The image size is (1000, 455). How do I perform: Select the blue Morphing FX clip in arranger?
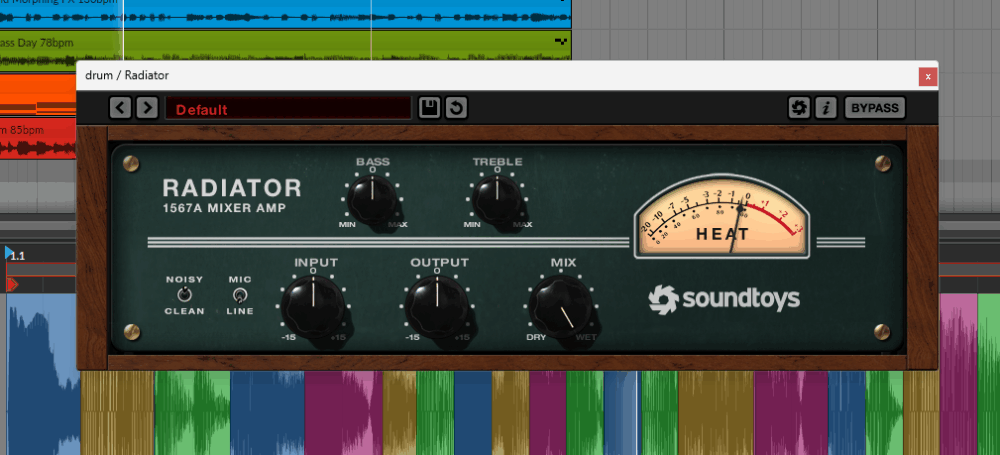pyautogui.click(x=285, y=14)
